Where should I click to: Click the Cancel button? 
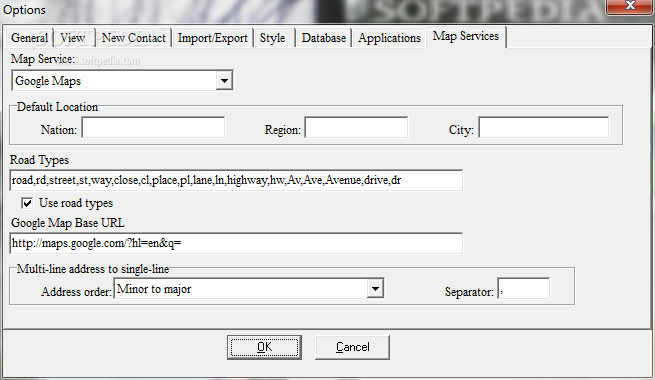[353, 347]
